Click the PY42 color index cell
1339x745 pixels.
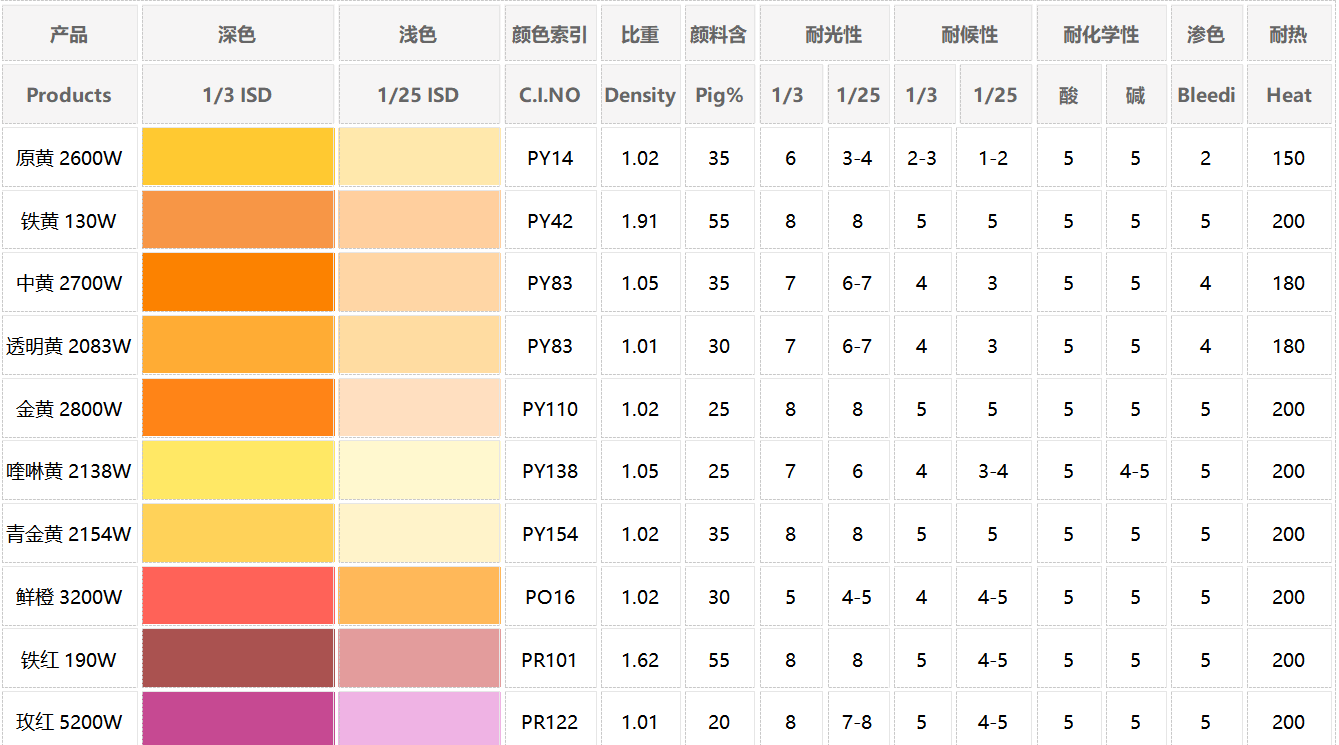pyautogui.click(x=550, y=220)
